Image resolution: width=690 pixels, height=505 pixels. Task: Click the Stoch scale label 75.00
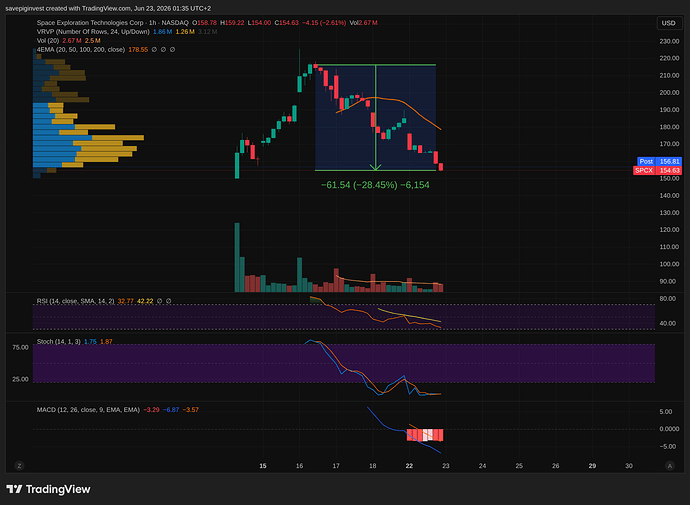coord(20,347)
